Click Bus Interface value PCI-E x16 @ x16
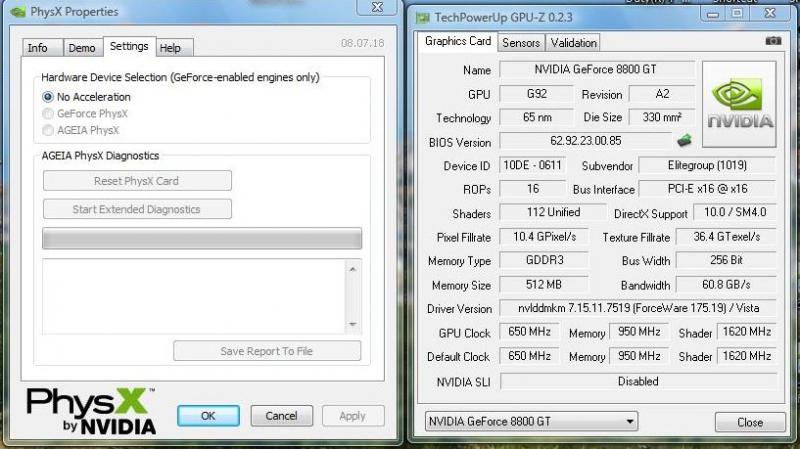Viewport: 800px width, 449px height. 707,189
